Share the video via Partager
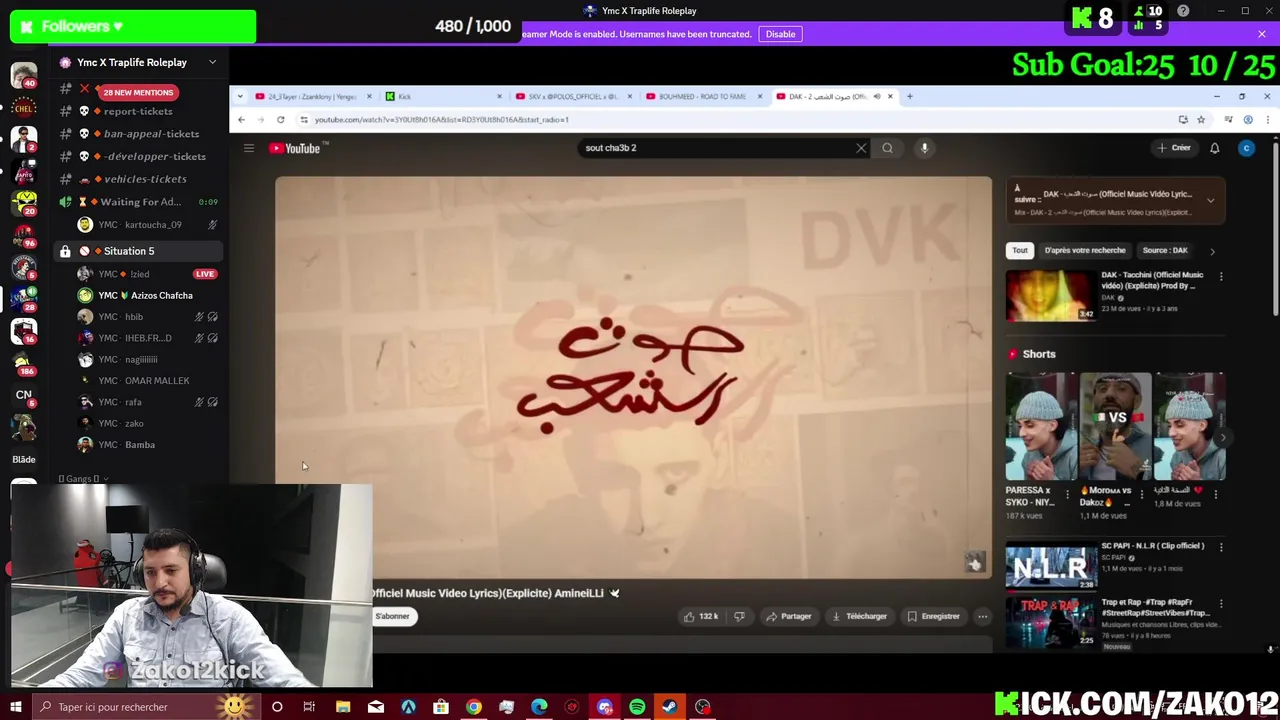 tap(788, 616)
